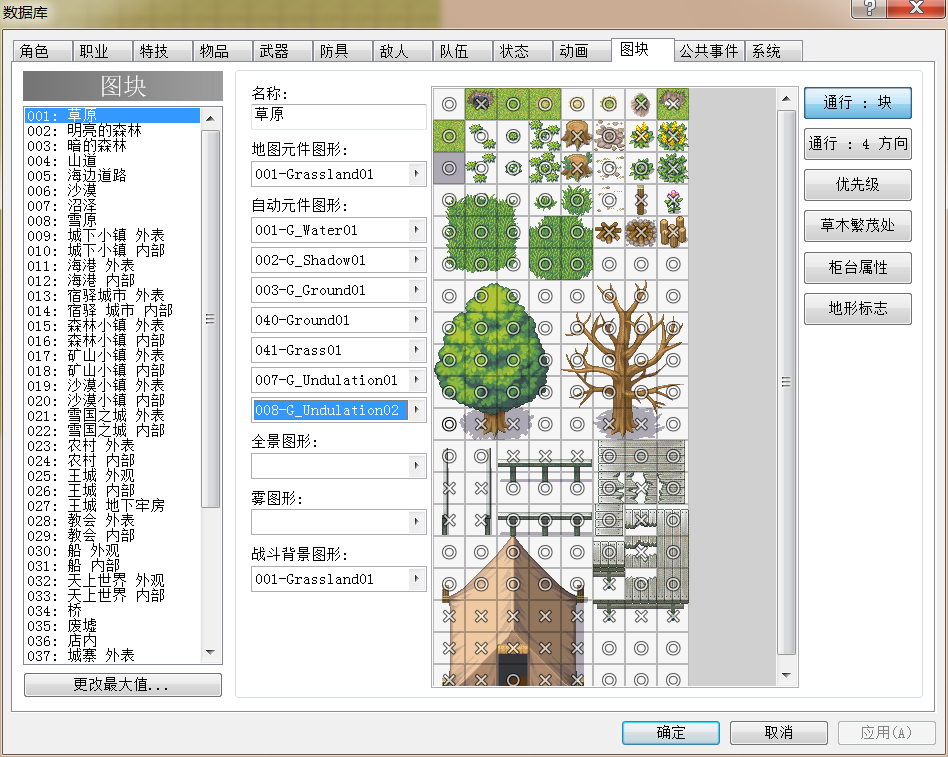
Task: Click the crossed logs tile without stones
Action: [x=609, y=232]
